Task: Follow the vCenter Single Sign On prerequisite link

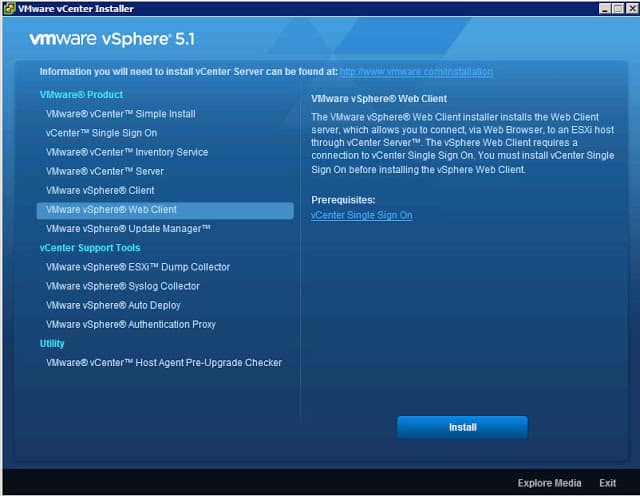Action: [362, 215]
